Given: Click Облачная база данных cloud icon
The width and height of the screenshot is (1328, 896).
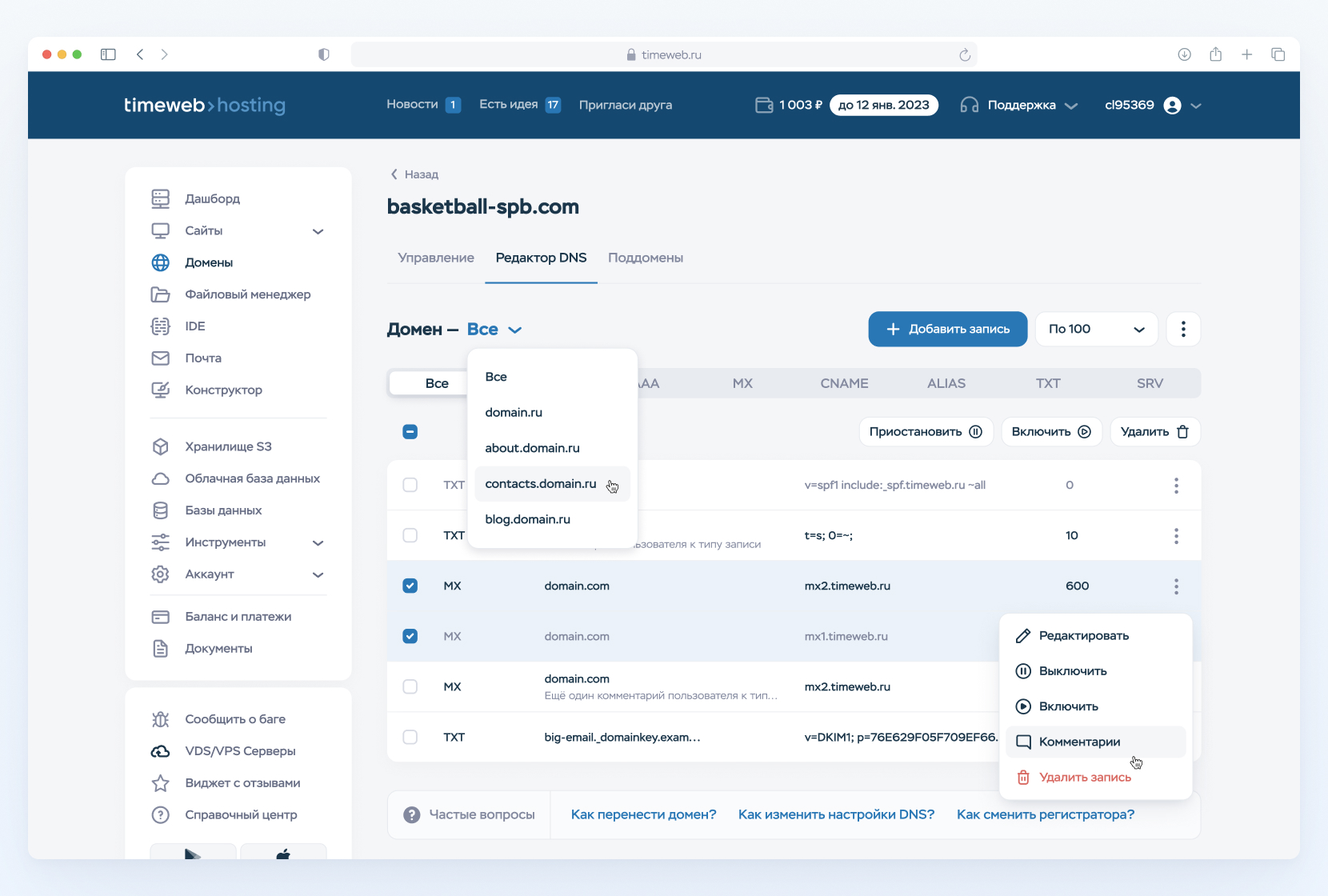Looking at the screenshot, I should [161, 478].
